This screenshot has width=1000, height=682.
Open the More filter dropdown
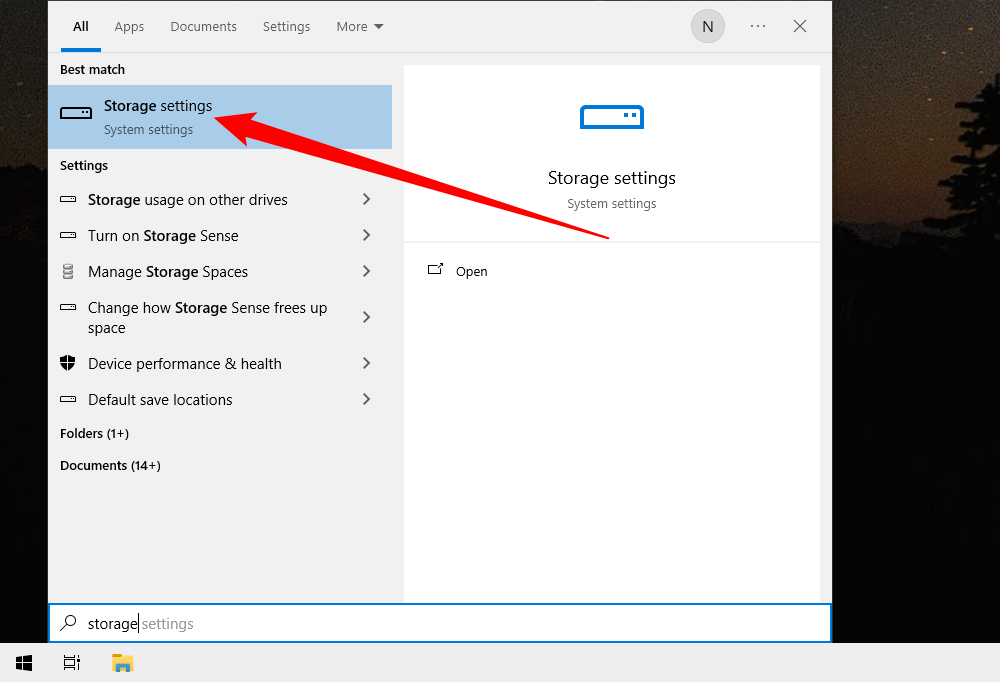click(359, 27)
